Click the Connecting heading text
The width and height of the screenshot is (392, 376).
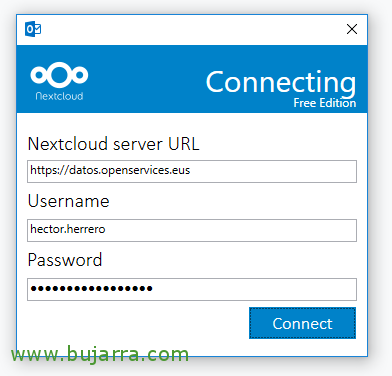click(x=281, y=82)
